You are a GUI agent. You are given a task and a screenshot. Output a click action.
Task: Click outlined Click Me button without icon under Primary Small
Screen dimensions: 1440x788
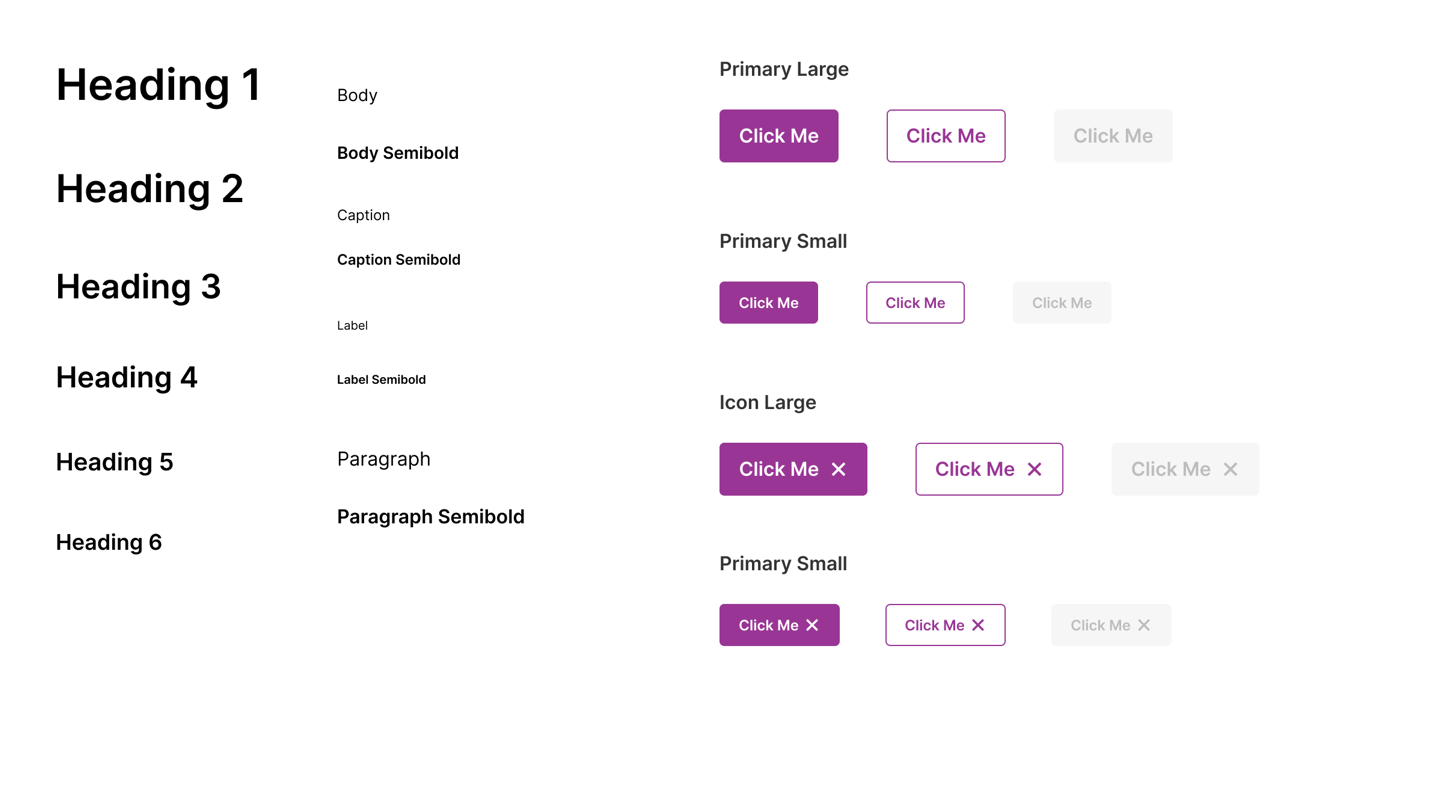(915, 303)
